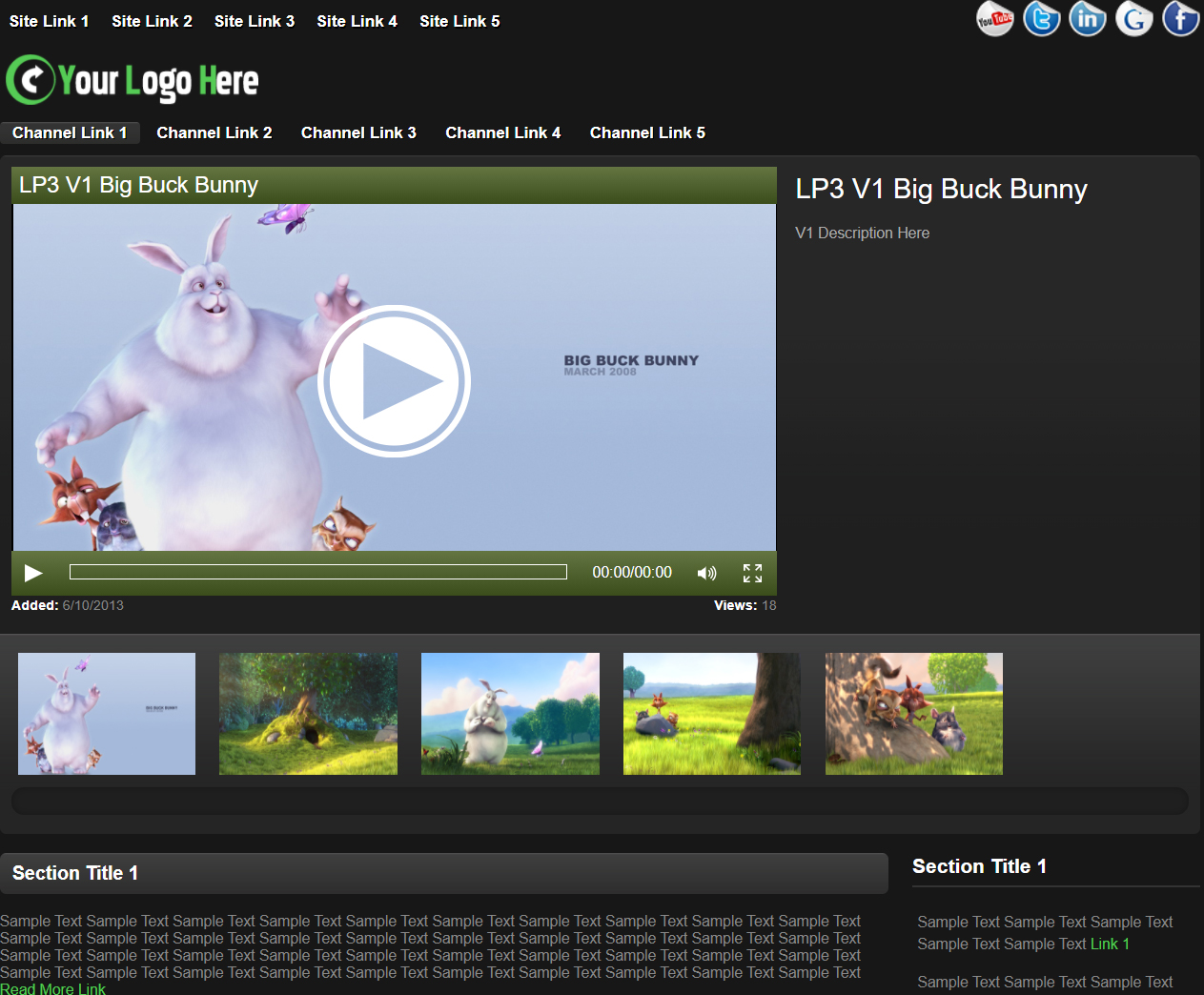Screen dimensions: 1204x995
Task: Click the thumbnail carousel horizontal scrollbar
Action: coord(600,801)
